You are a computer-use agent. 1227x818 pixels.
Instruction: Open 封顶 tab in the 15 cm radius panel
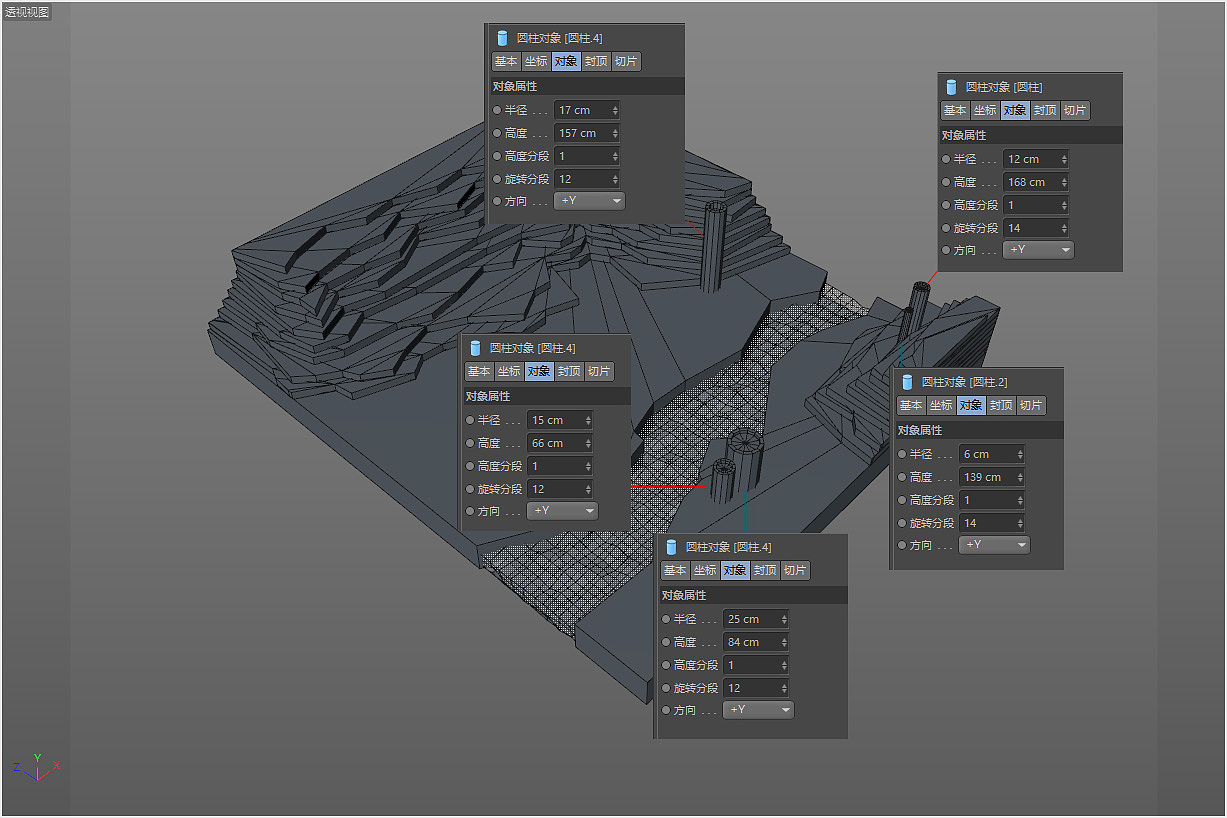[569, 371]
